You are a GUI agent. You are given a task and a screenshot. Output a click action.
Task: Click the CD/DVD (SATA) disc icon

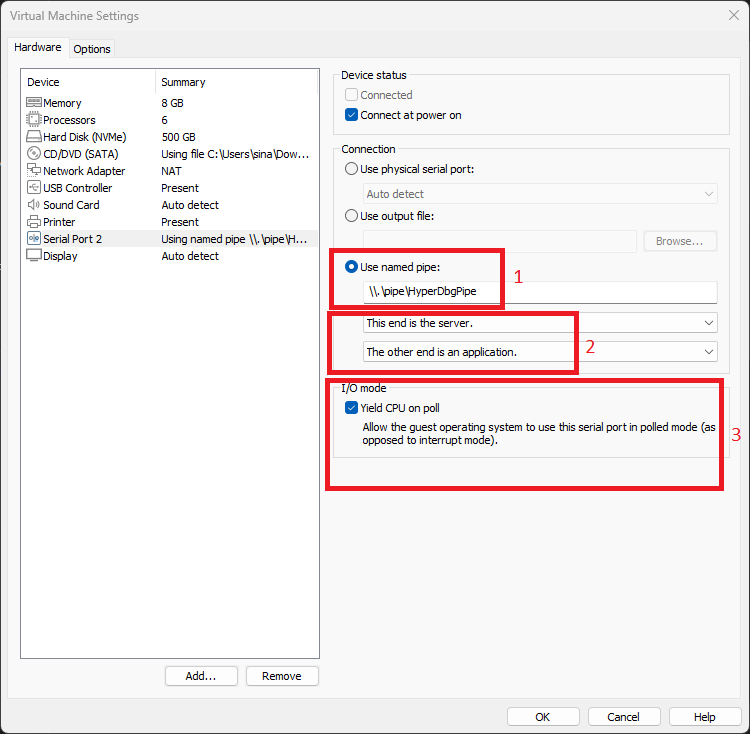click(x=33, y=153)
